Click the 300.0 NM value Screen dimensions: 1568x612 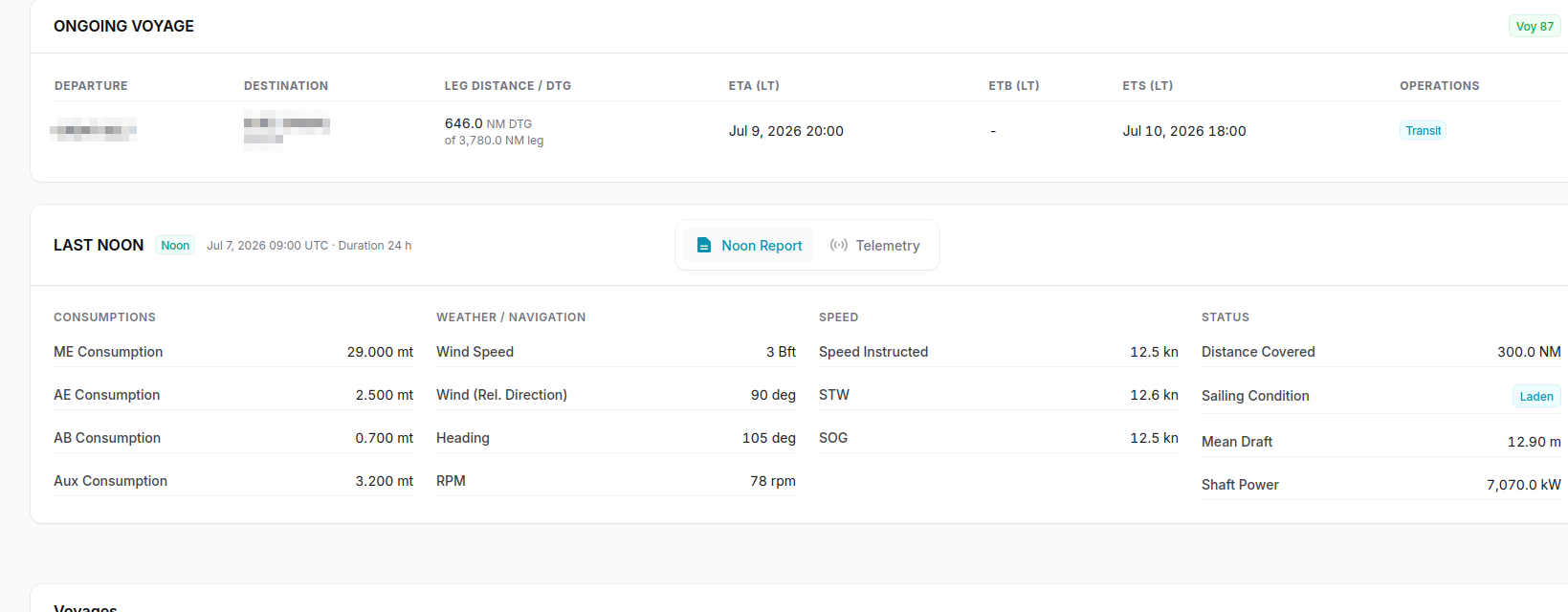(1529, 352)
